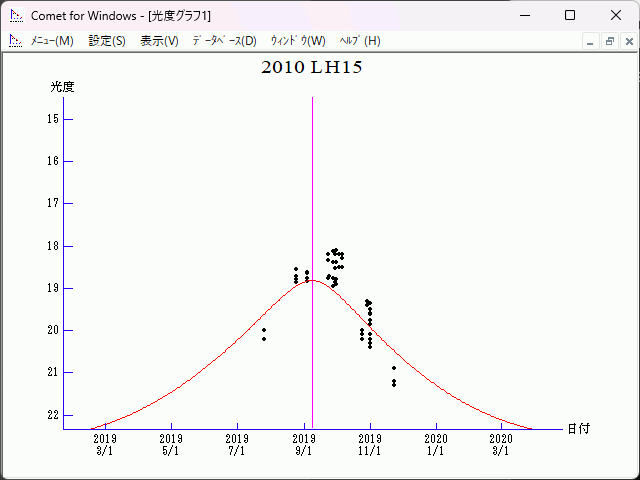Screen dimensions: 640x480
Task: Click the 2020 3/1 date tick label
Action: [x=500, y=444]
